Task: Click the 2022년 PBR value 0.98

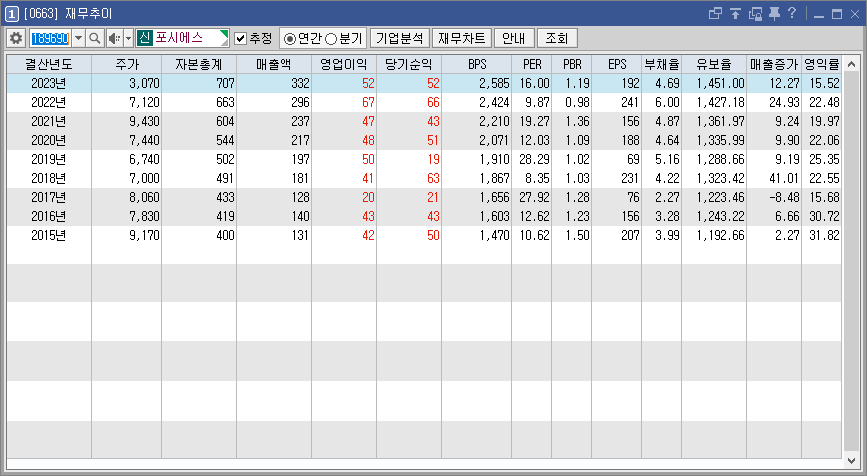Action: point(577,102)
